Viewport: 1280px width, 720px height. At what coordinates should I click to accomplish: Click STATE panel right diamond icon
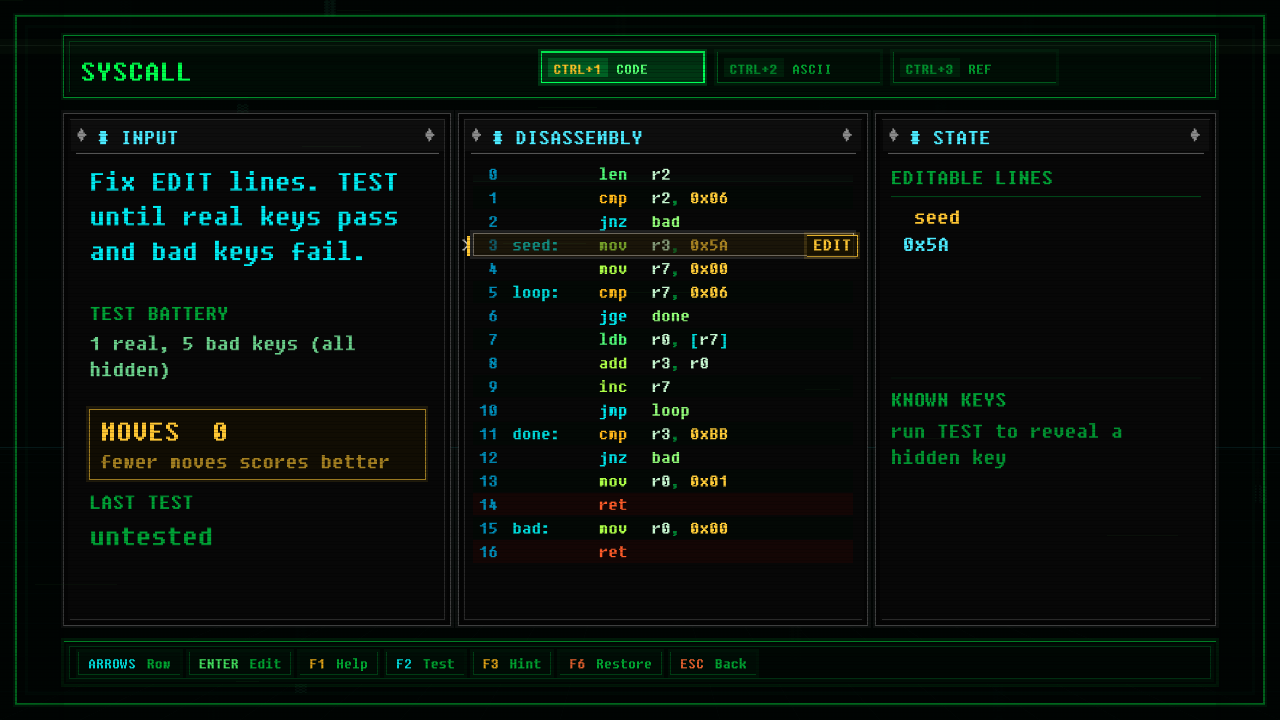(x=1195, y=136)
